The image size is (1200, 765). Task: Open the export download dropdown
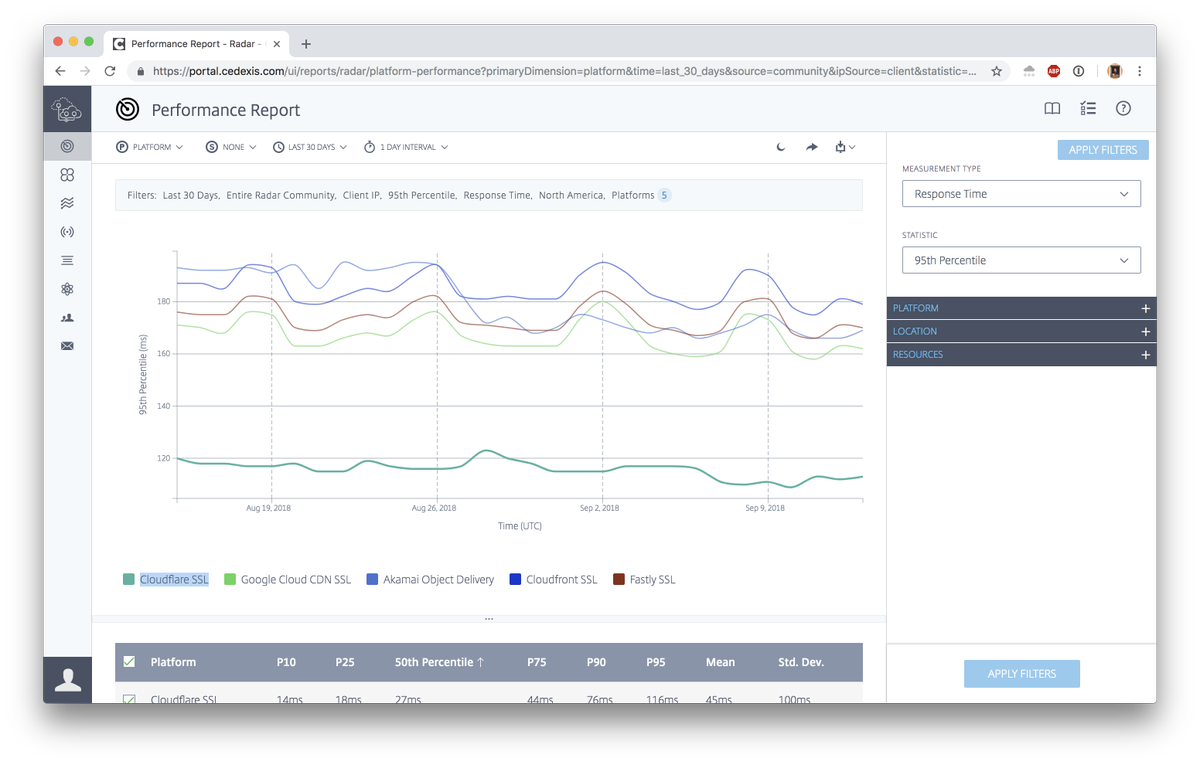click(845, 147)
